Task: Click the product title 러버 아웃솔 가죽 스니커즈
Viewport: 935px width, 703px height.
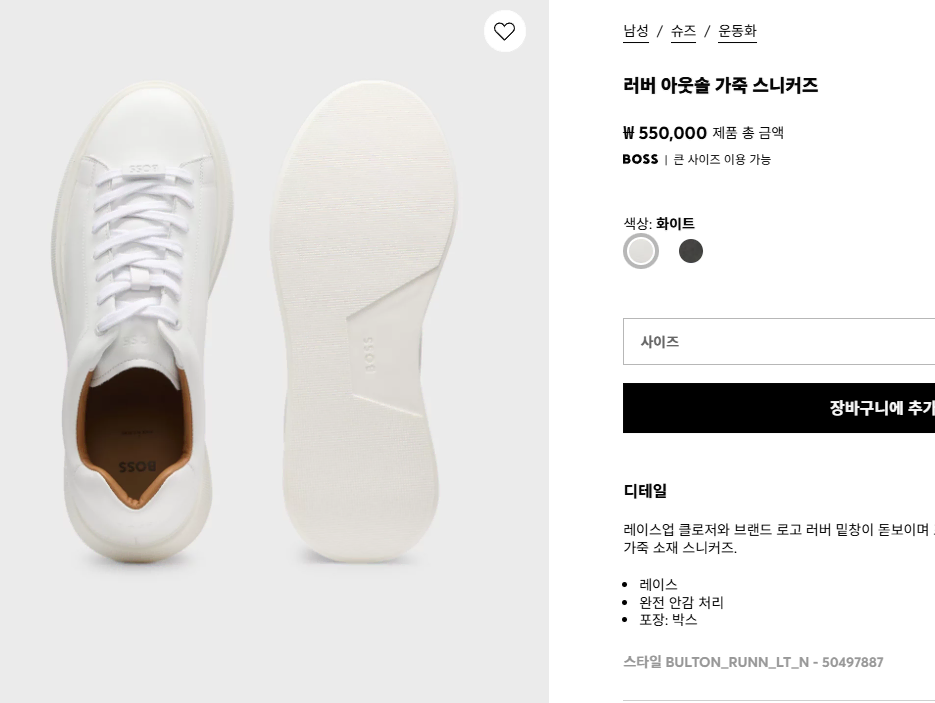Action: pos(720,85)
